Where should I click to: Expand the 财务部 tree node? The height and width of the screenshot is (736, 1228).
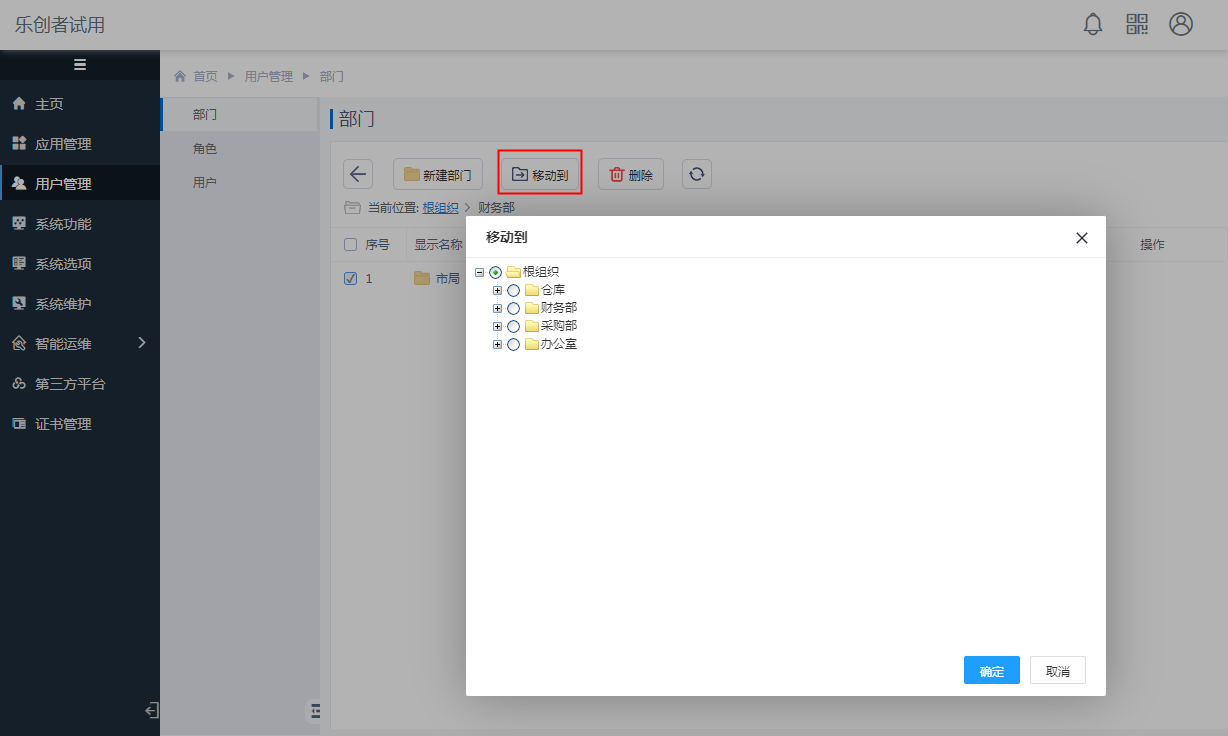click(497, 308)
